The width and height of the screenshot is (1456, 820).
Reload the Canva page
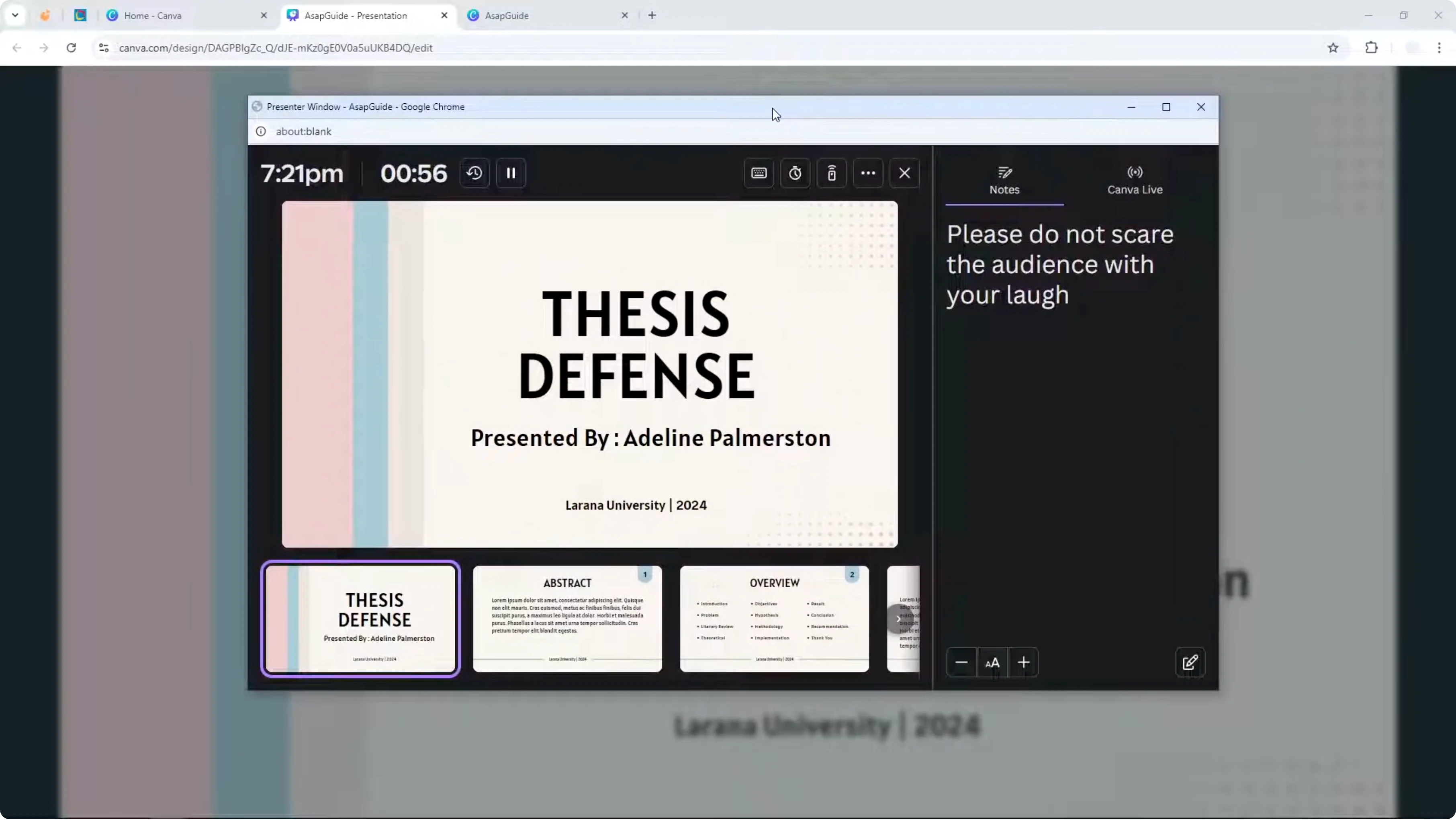[71, 48]
